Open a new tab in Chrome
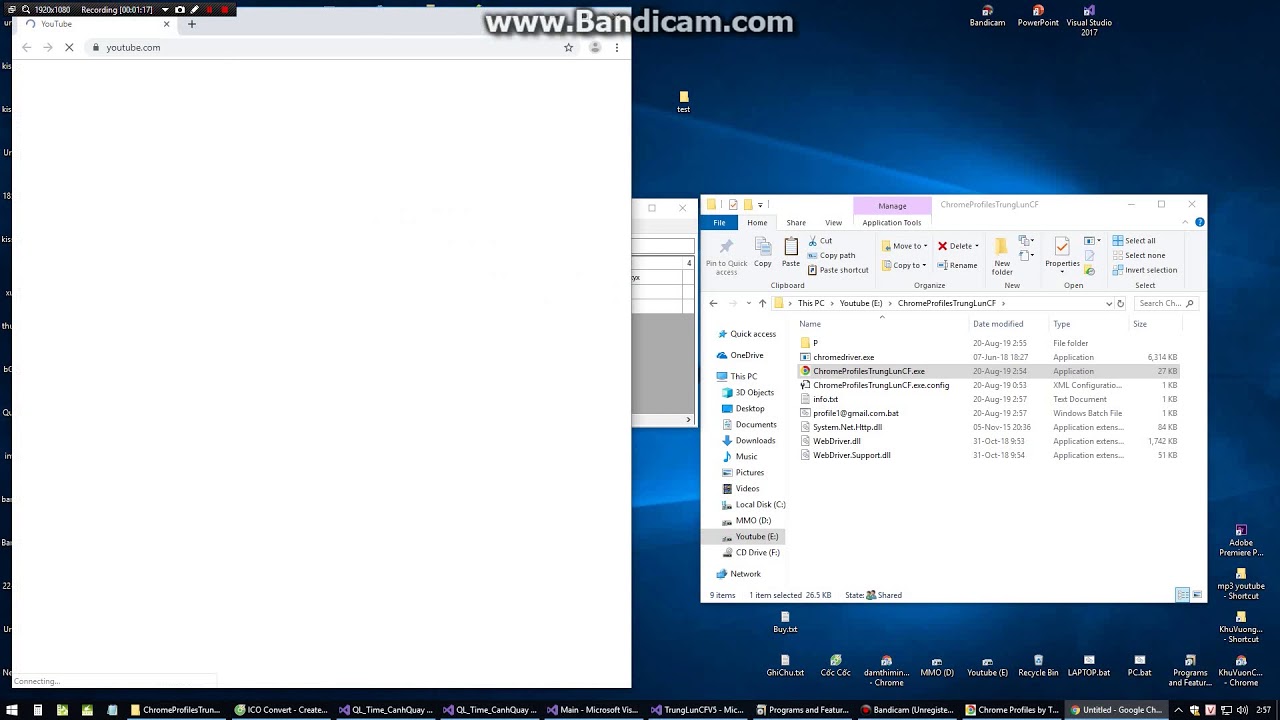 192,24
